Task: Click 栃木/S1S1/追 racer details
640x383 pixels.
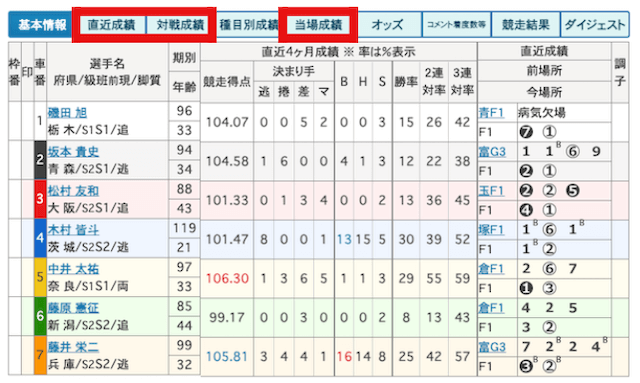Action: click(x=88, y=130)
